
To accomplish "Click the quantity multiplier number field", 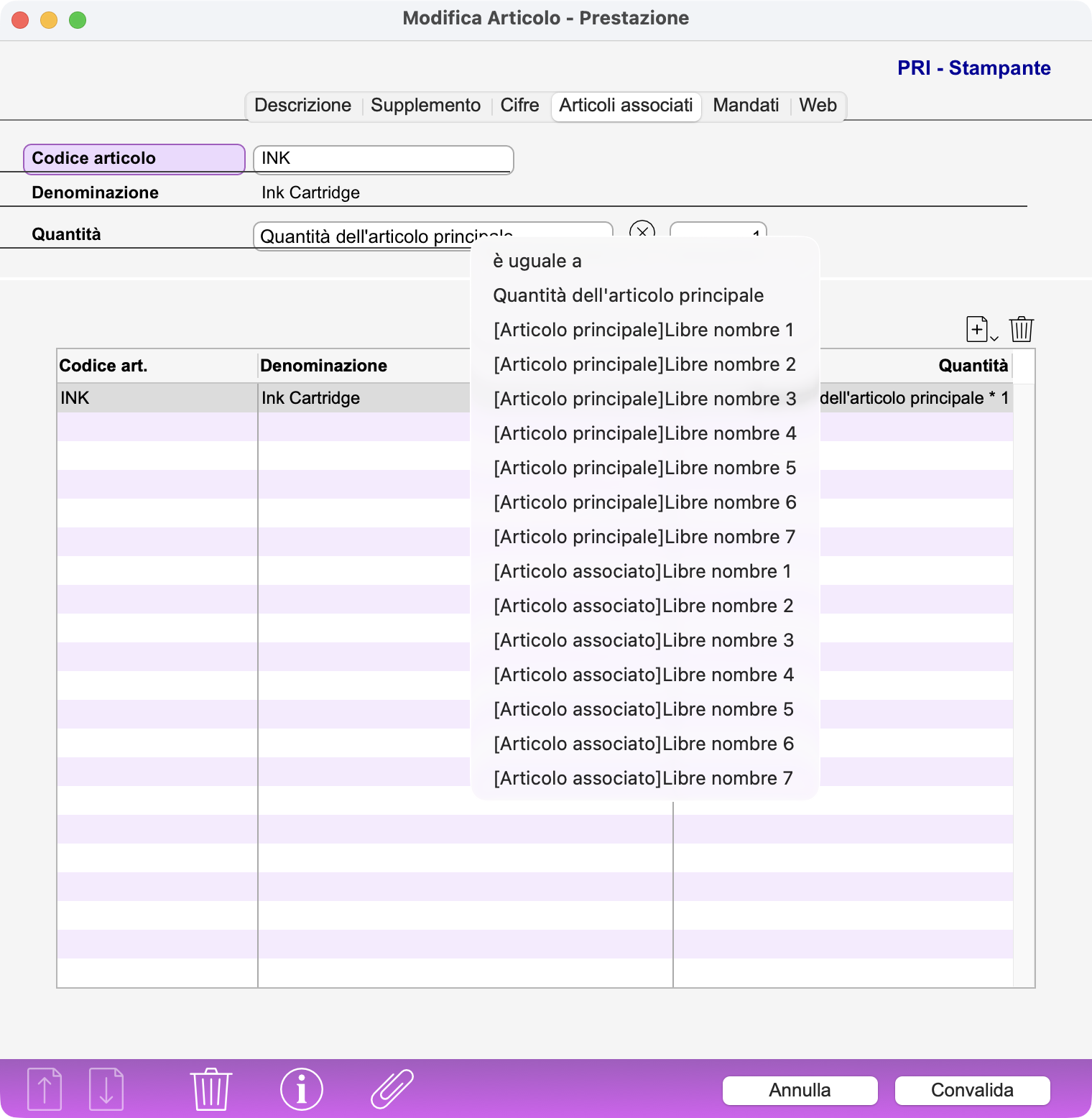I will pyautogui.click(x=718, y=229).
